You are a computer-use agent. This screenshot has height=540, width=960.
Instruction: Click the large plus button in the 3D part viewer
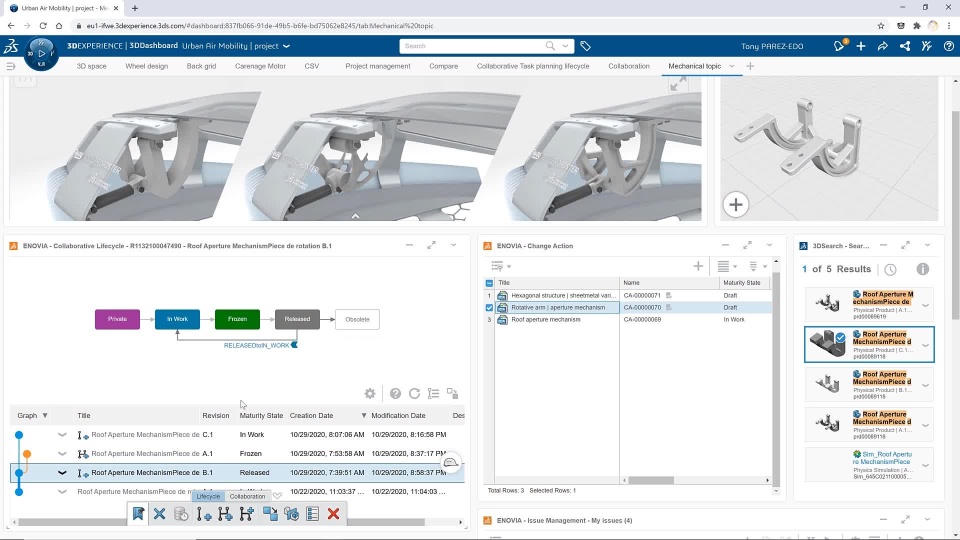pos(736,204)
